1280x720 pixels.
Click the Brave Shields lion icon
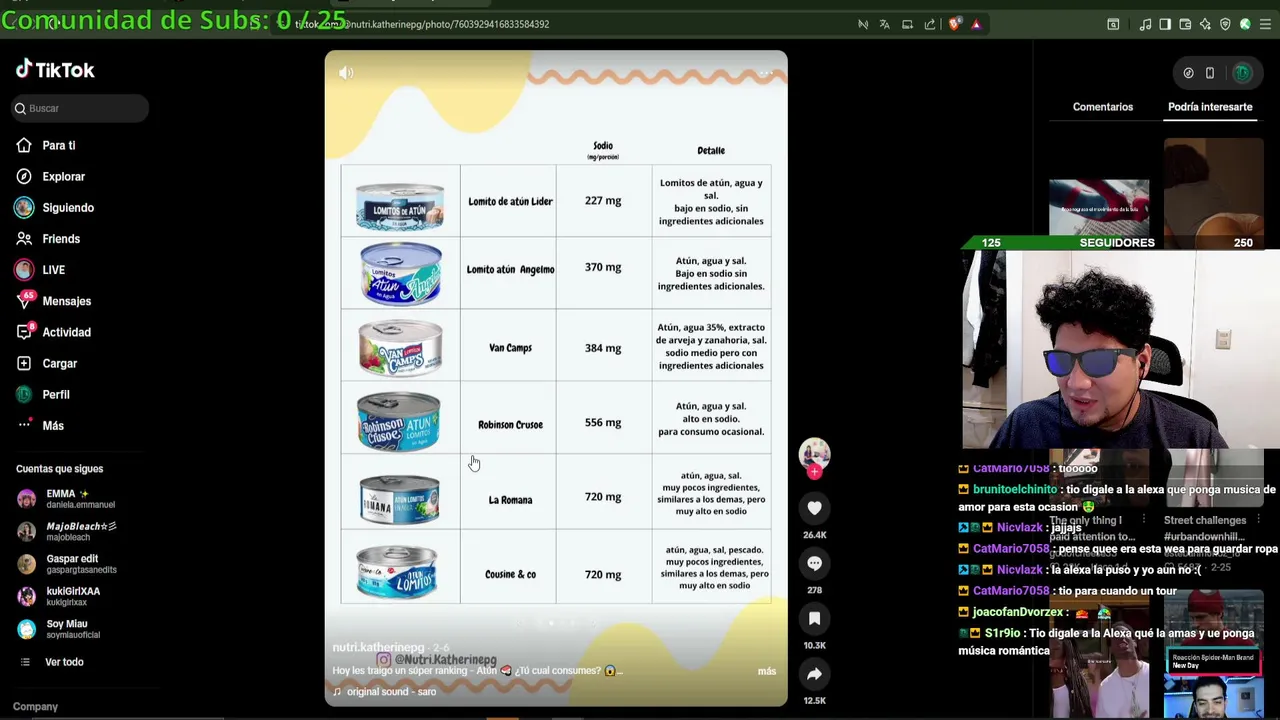pos(954,24)
